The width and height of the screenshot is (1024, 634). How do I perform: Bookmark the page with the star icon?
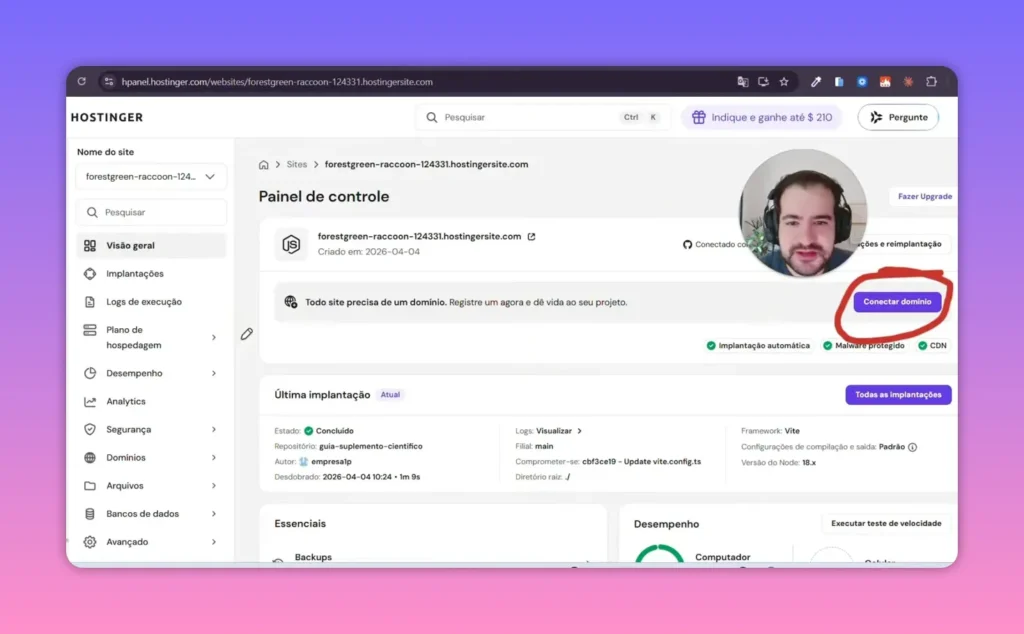(x=784, y=81)
